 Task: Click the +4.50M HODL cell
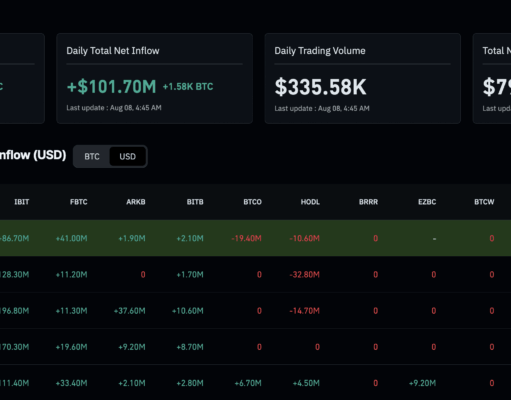[x=306, y=383]
